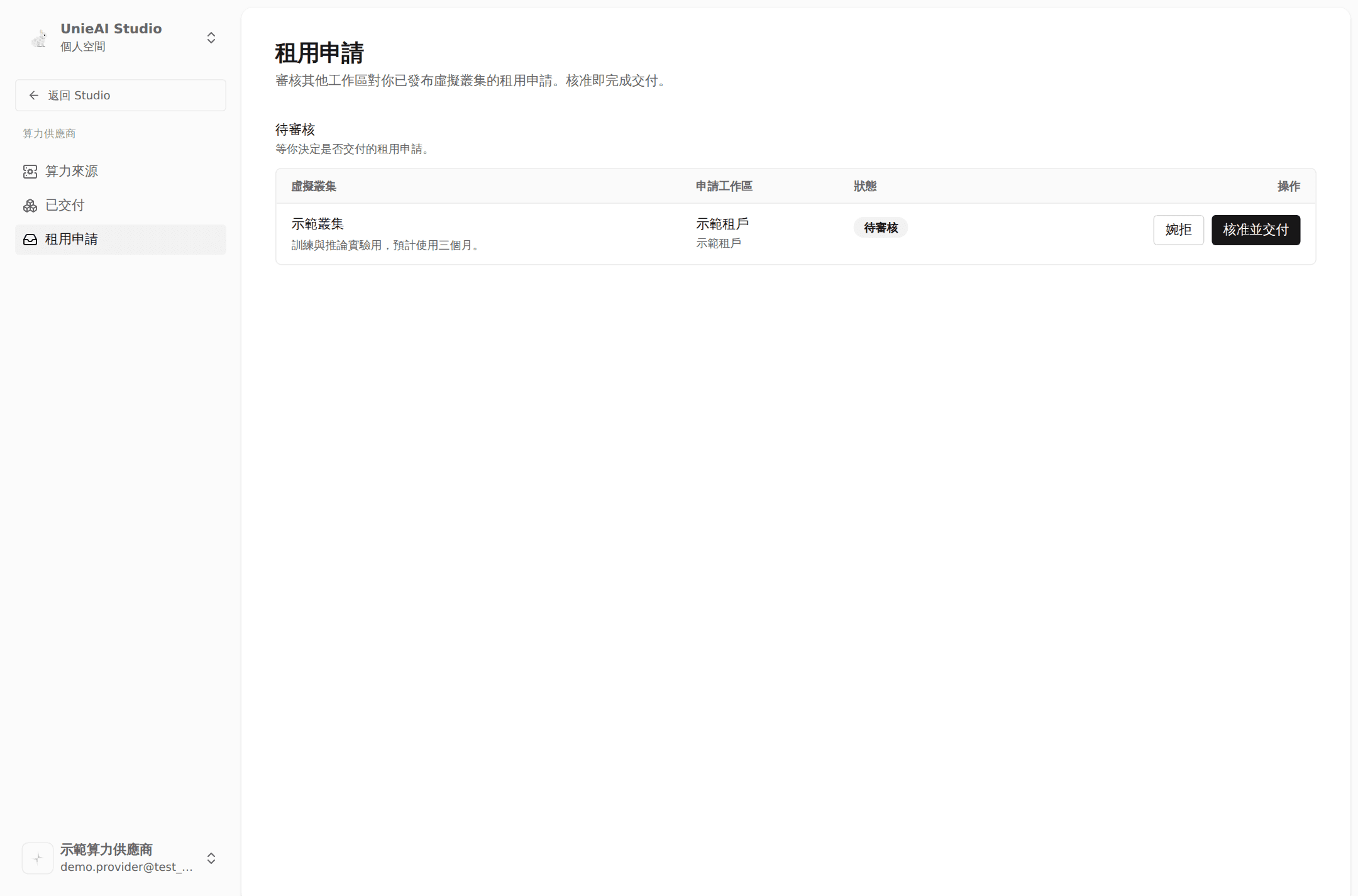Click the 狀態 column header
This screenshot has height=896, width=1358.
pyautogui.click(x=865, y=186)
